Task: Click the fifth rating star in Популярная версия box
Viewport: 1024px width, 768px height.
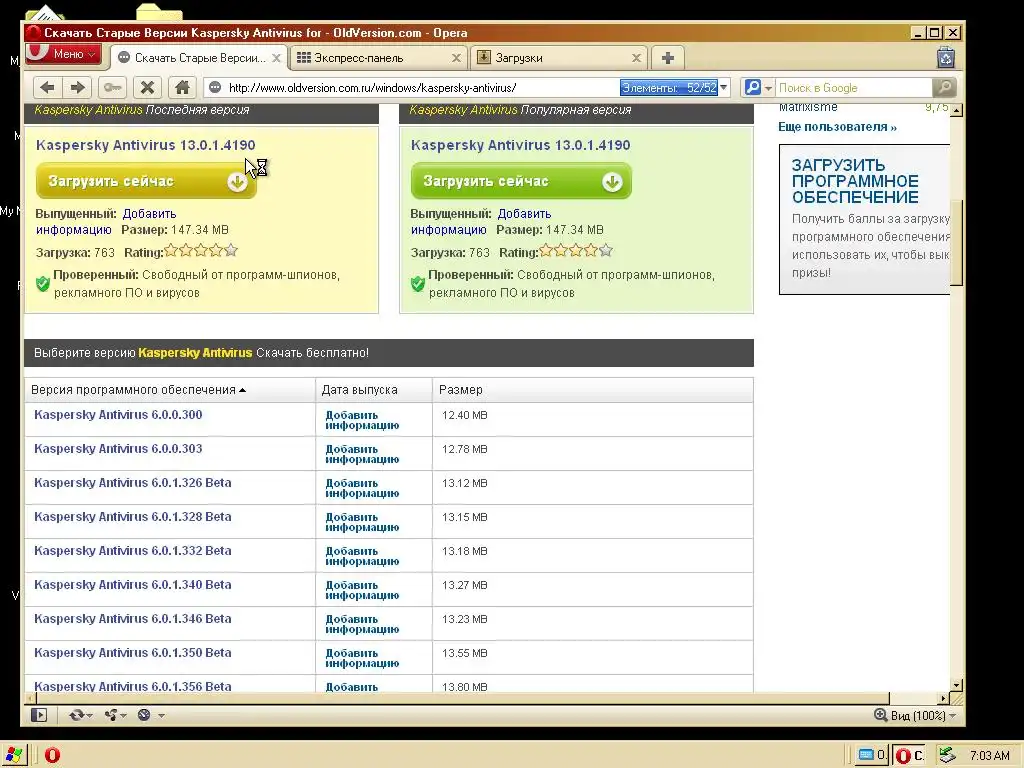Action: point(606,250)
